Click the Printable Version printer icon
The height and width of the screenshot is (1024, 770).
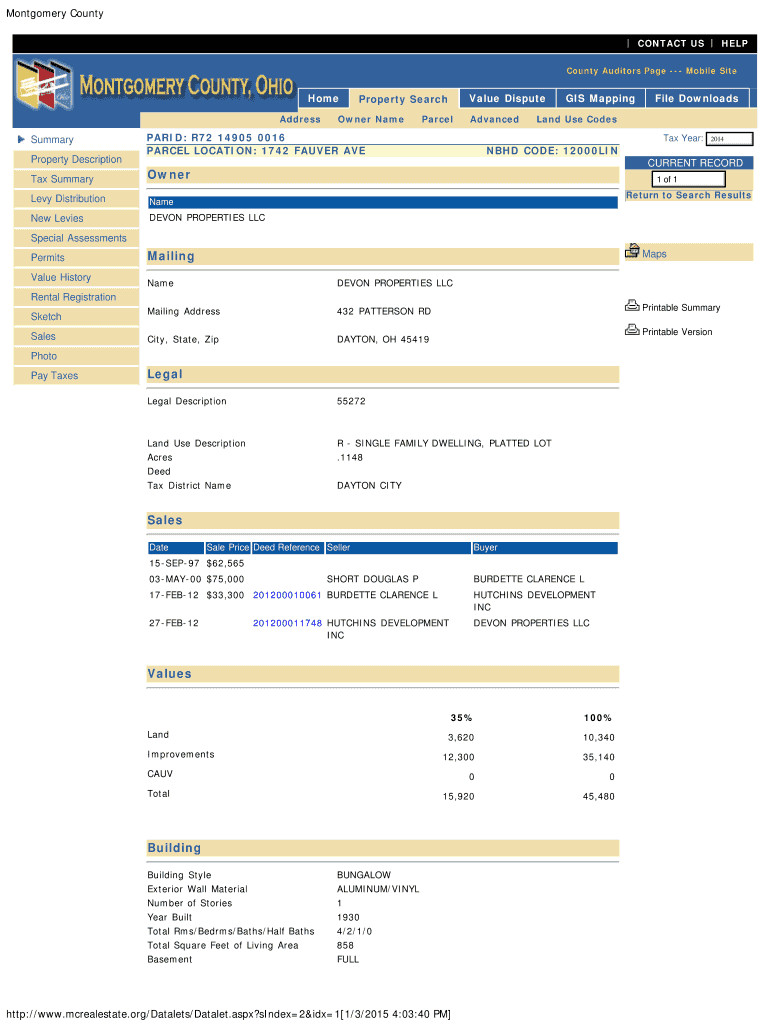(x=632, y=330)
